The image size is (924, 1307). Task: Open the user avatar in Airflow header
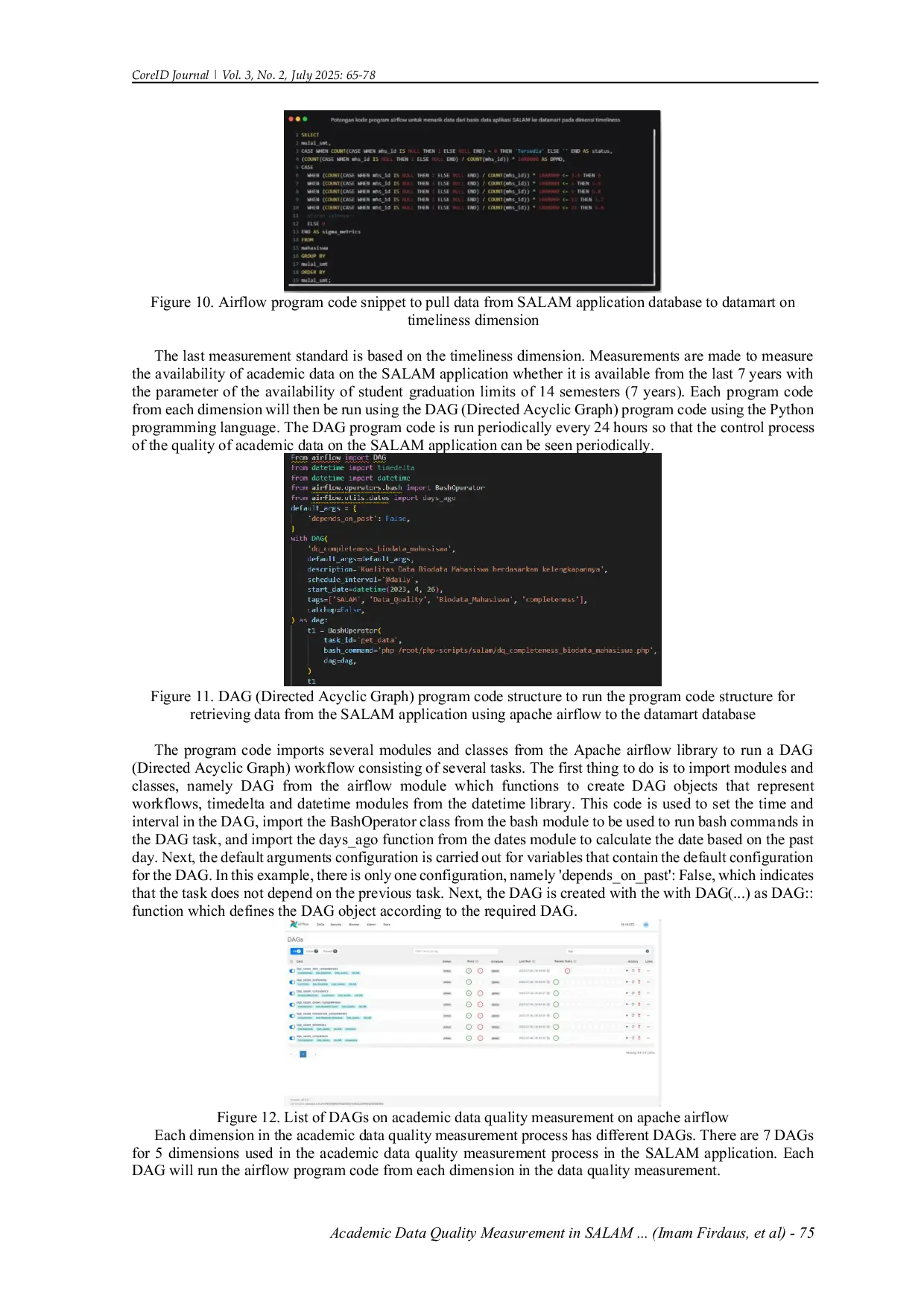tap(646, 924)
